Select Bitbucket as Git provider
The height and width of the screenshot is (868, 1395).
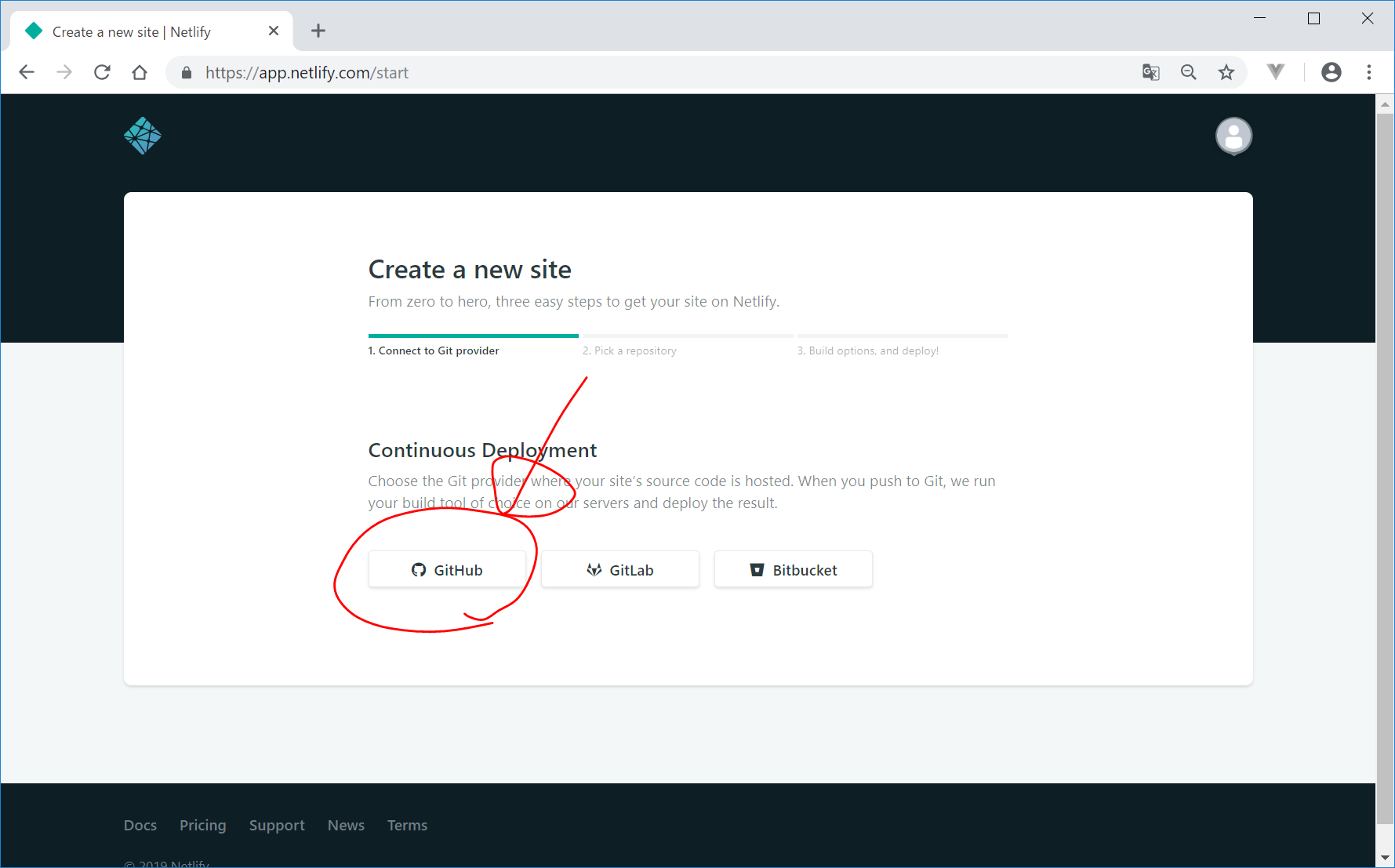[x=793, y=570]
